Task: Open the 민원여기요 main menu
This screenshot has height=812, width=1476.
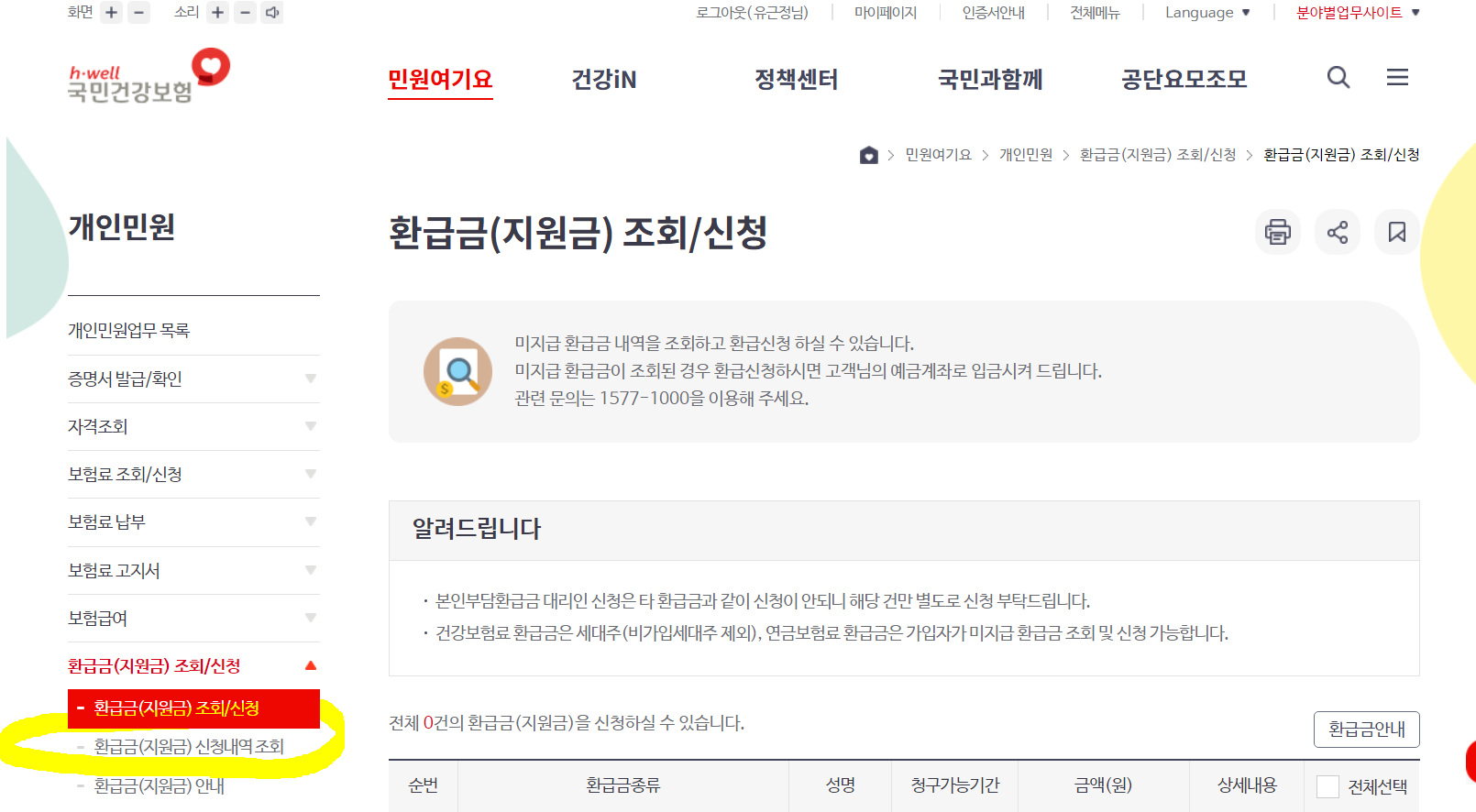Action: pyautogui.click(x=440, y=80)
